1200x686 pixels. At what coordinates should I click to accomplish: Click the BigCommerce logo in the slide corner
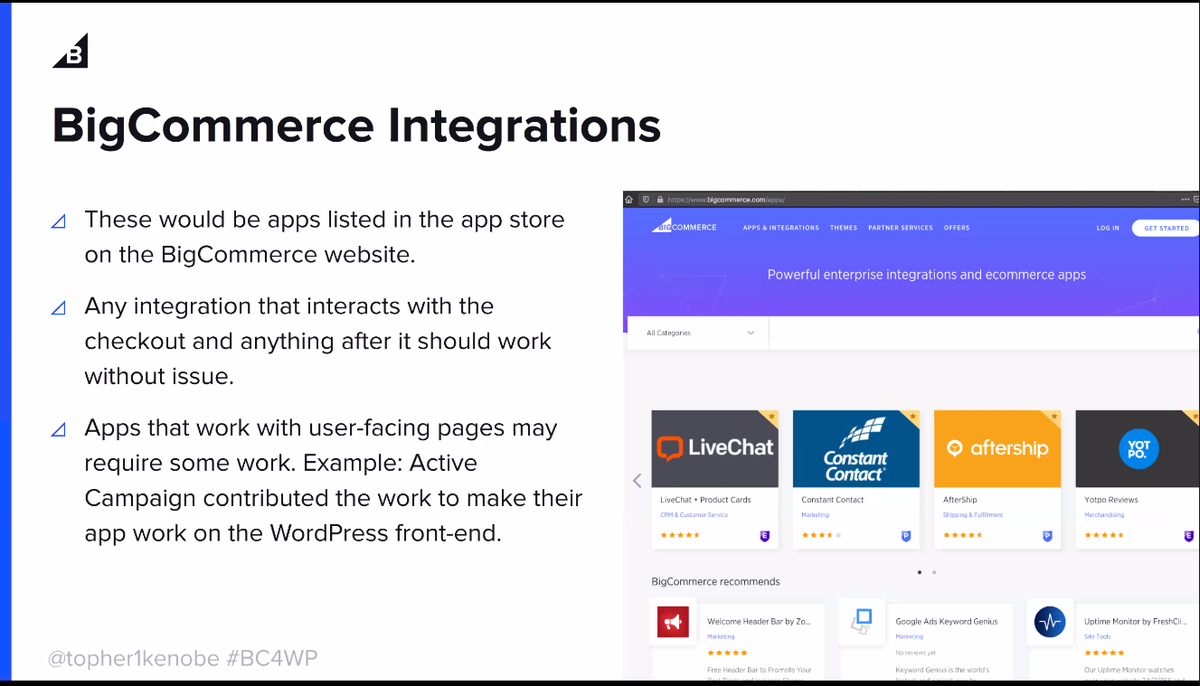(x=71, y=51)
